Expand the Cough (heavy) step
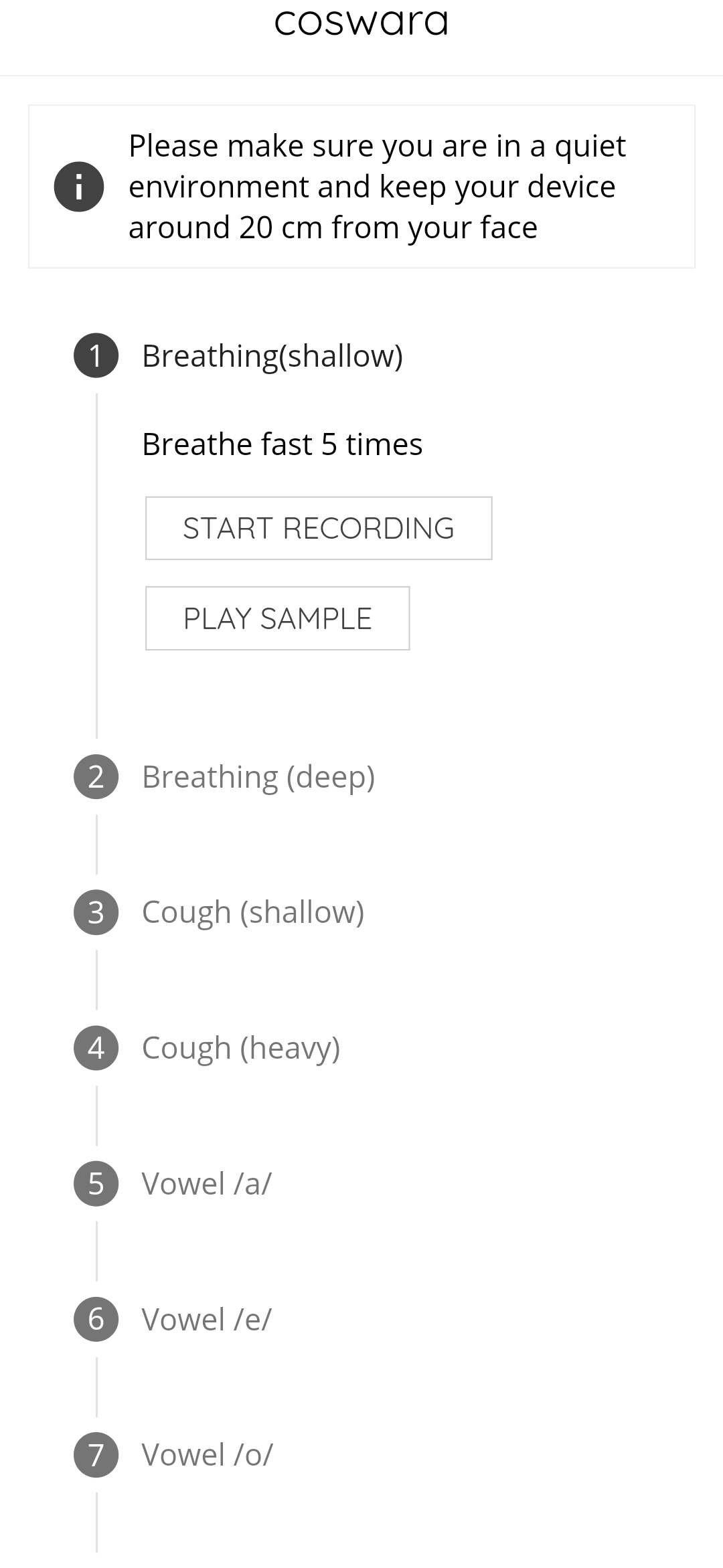Image resolution: width=723 pixels, height=1568 pixels. point(241,1049)
